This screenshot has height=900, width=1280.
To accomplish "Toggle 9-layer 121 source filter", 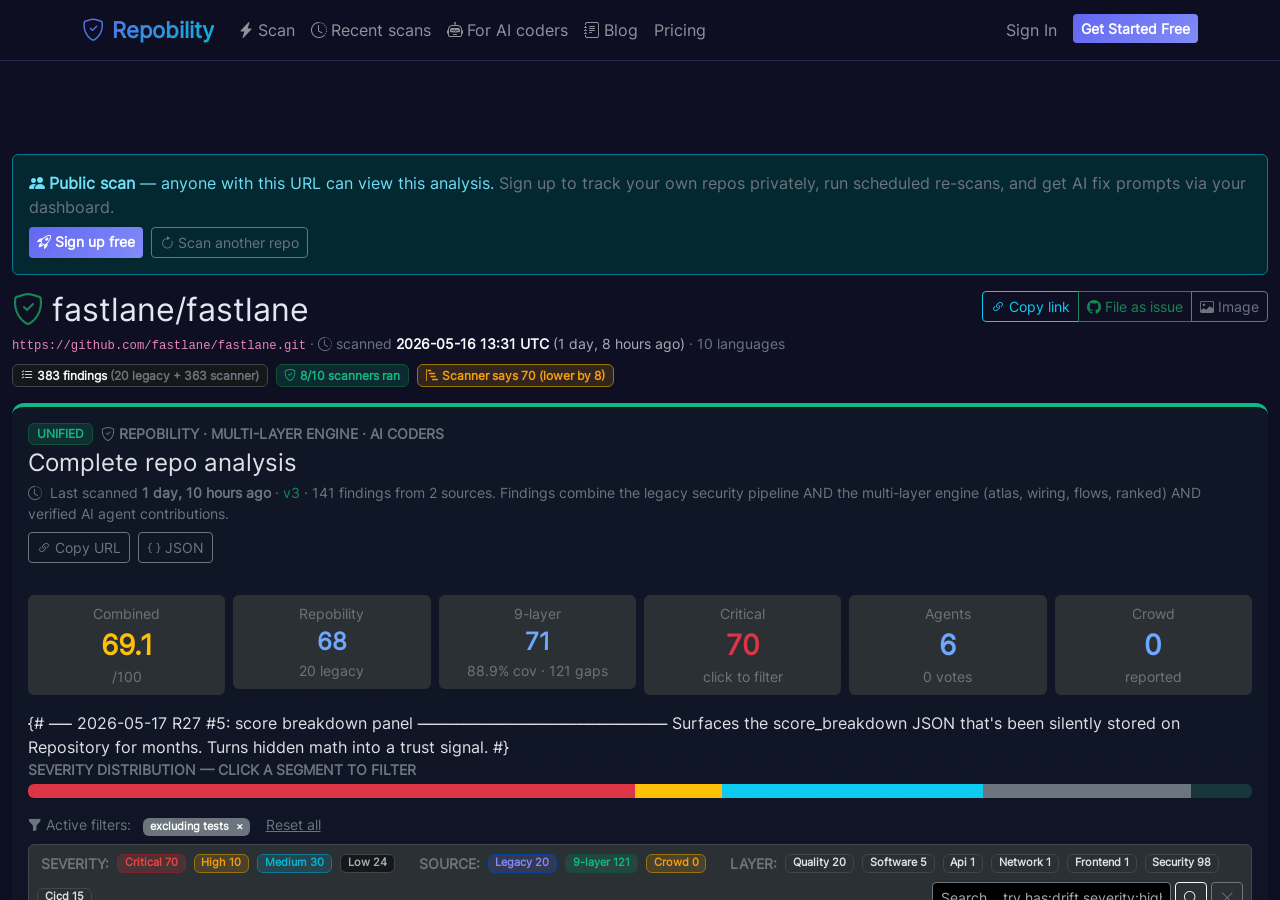I will 601,863.
